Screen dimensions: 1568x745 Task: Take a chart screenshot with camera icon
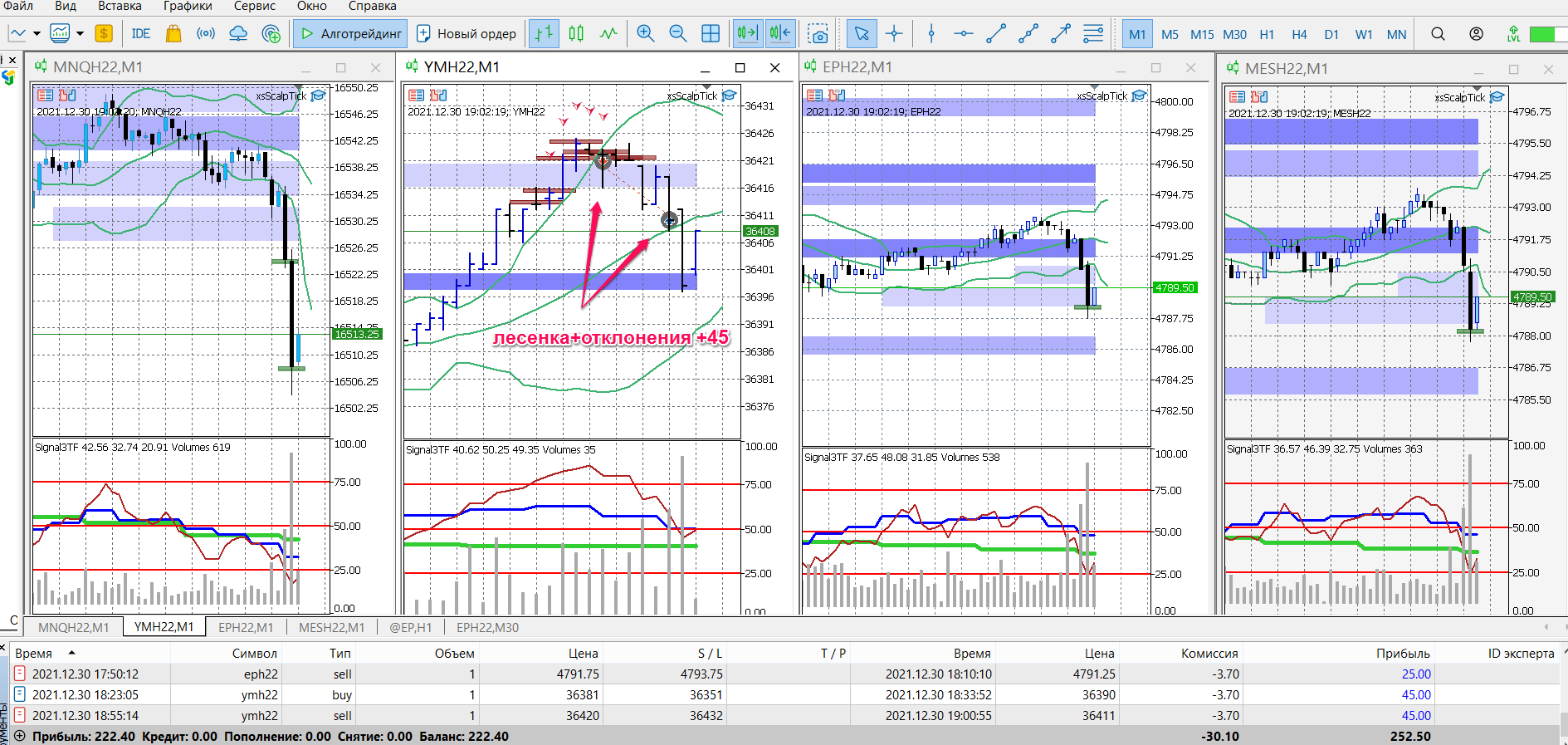[x=818, y=34]
